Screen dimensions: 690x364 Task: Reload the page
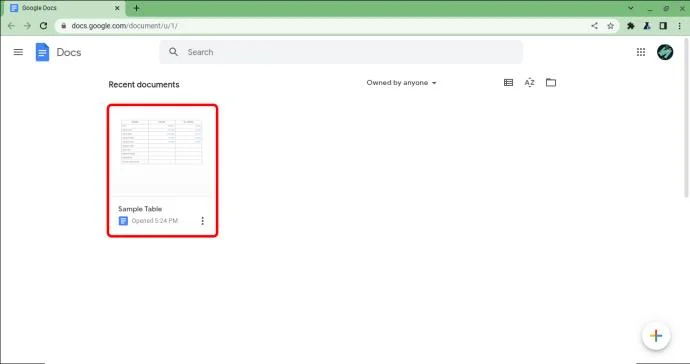pyautogui.click(x=43, y=26)
